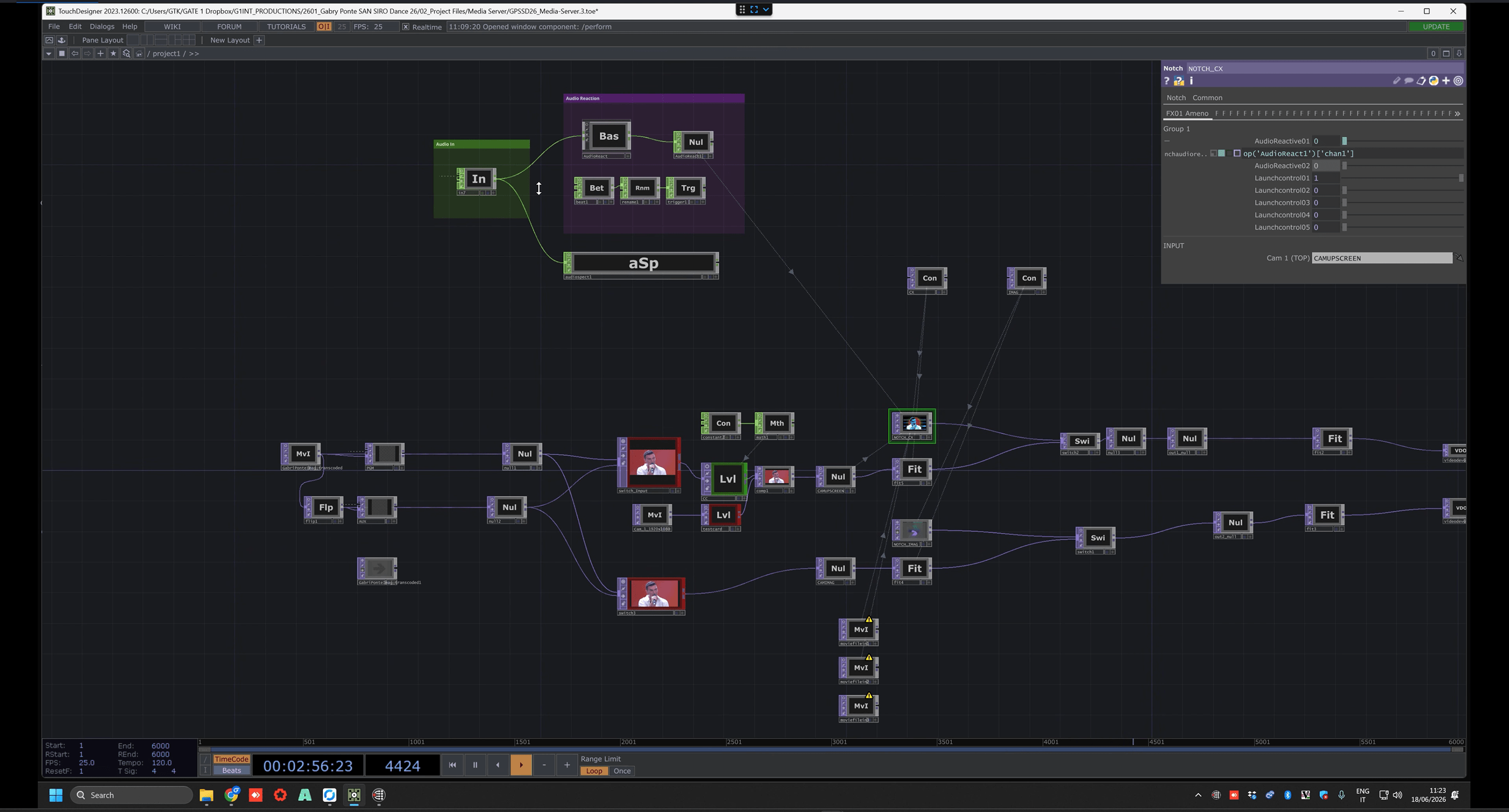Open the operator search magnifier icon
Viewport: 1509px width, 812px height.
(x=126, y=53)
